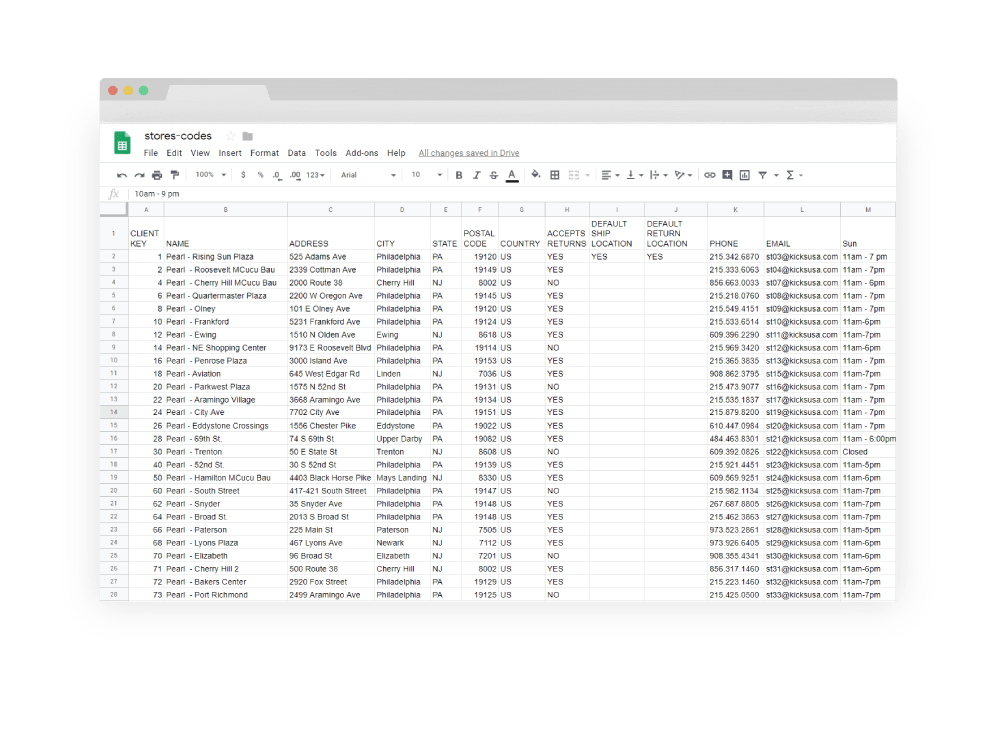Screen dimensions: 1000x730
Task: Click the select-all corner box
Action: 114,210
